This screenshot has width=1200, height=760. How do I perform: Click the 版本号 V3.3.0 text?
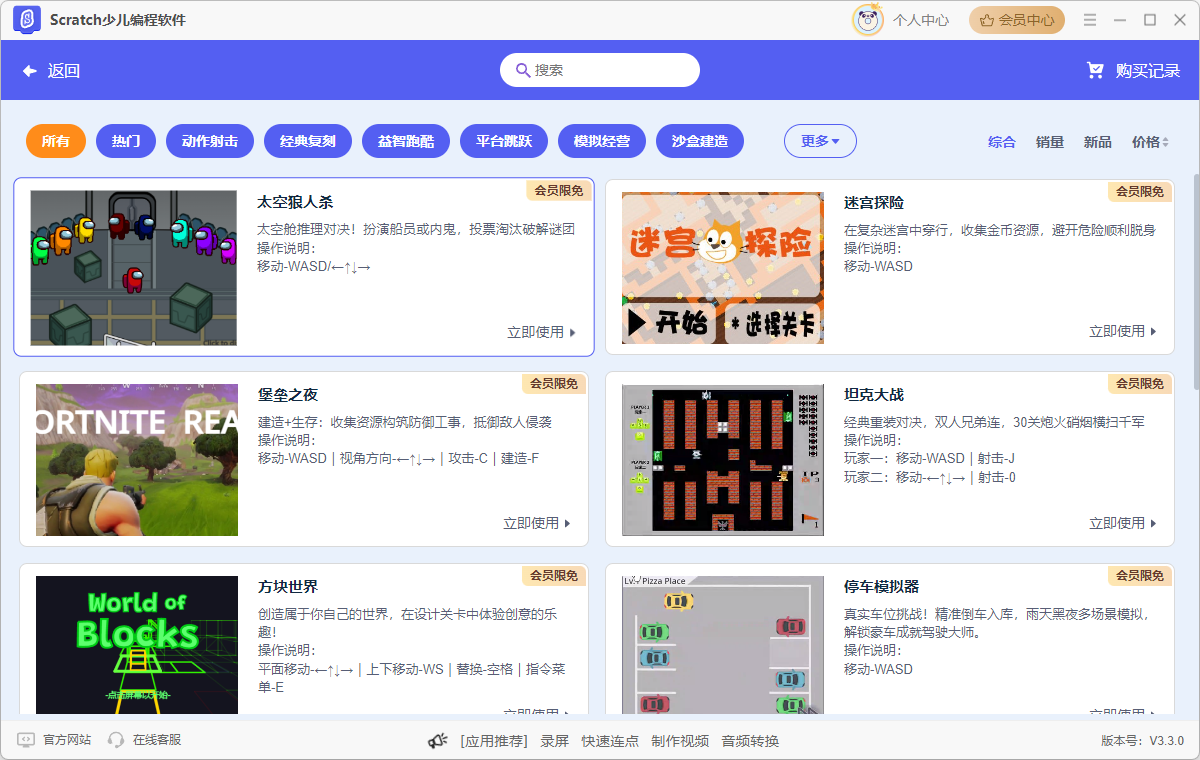click(1142, 741)
